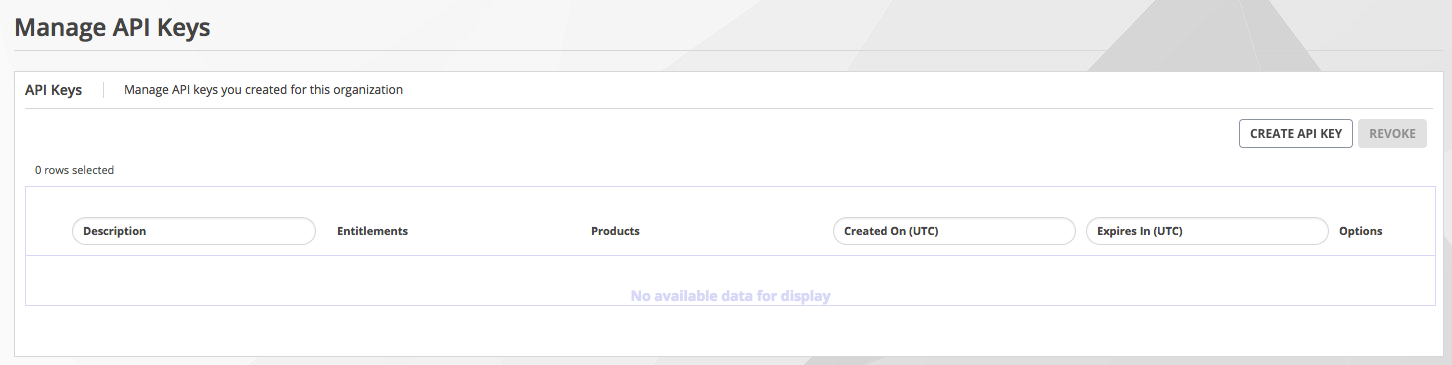Image resolution: width=1452 pixels, height=365 pixels.
Task: Click the '0 rows selected' status text
Action: (x=75, y=170)
